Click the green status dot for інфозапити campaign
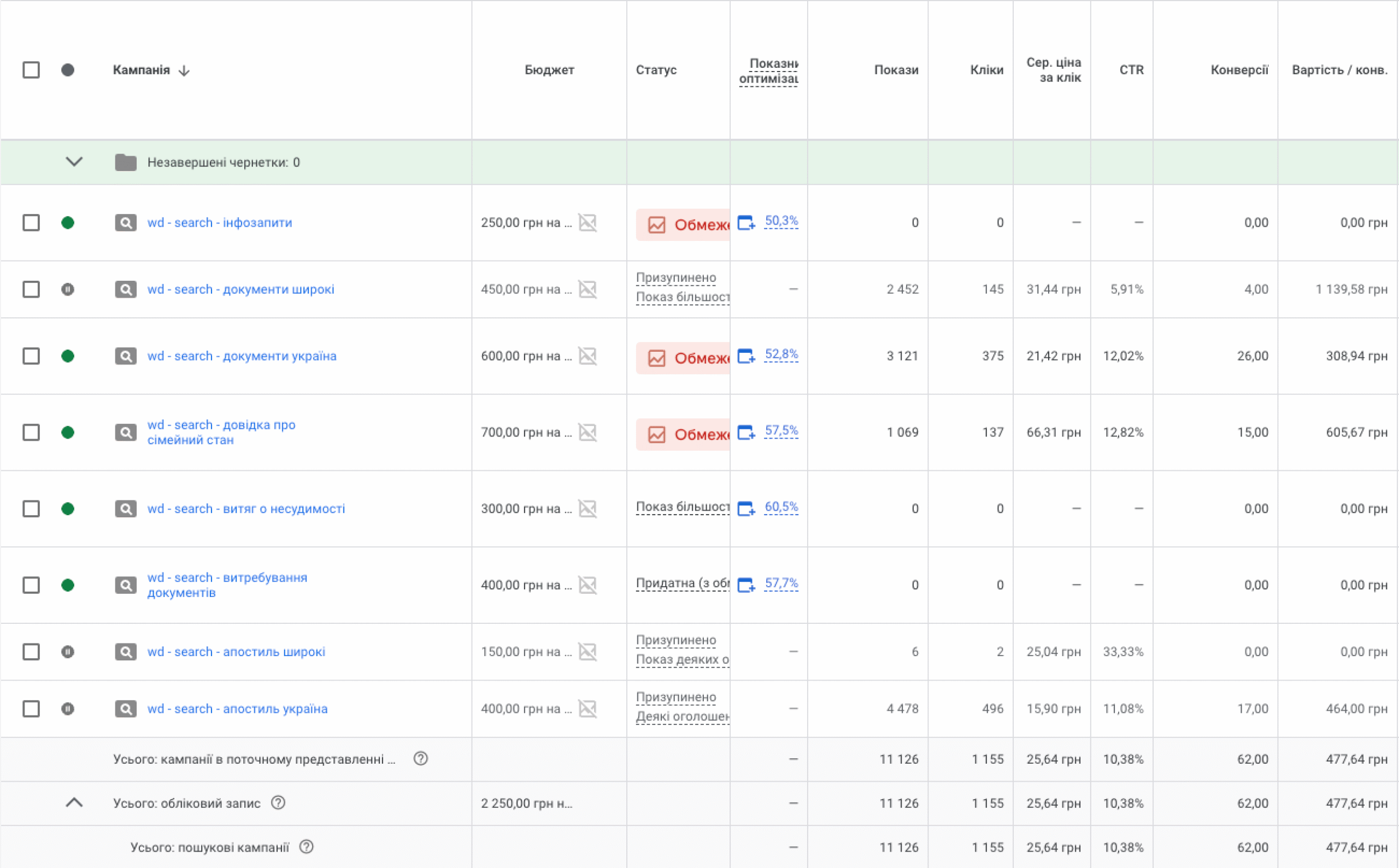The image size is (1399, 868). 68,223
